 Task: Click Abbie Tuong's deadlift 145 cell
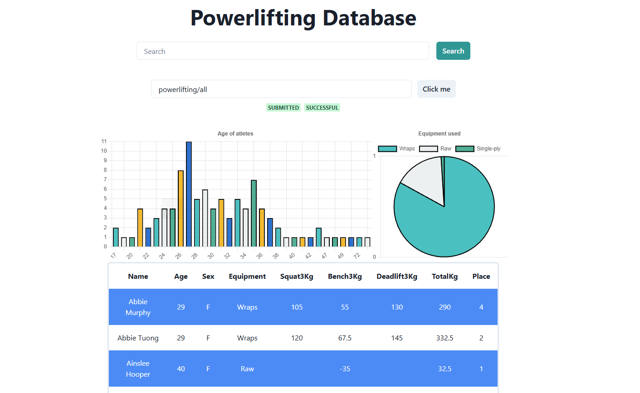397,338
